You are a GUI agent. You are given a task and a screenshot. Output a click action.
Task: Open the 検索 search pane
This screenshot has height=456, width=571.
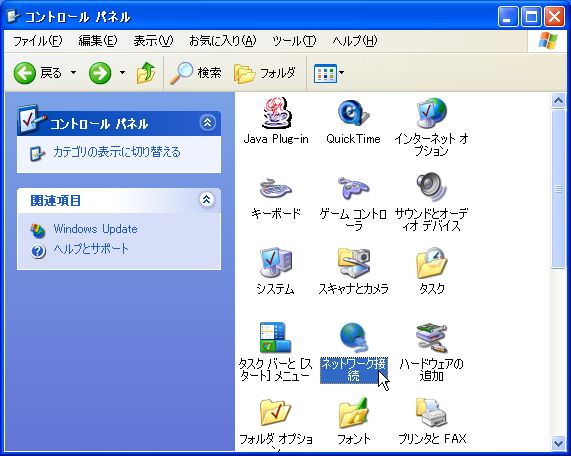pos(196,73)
